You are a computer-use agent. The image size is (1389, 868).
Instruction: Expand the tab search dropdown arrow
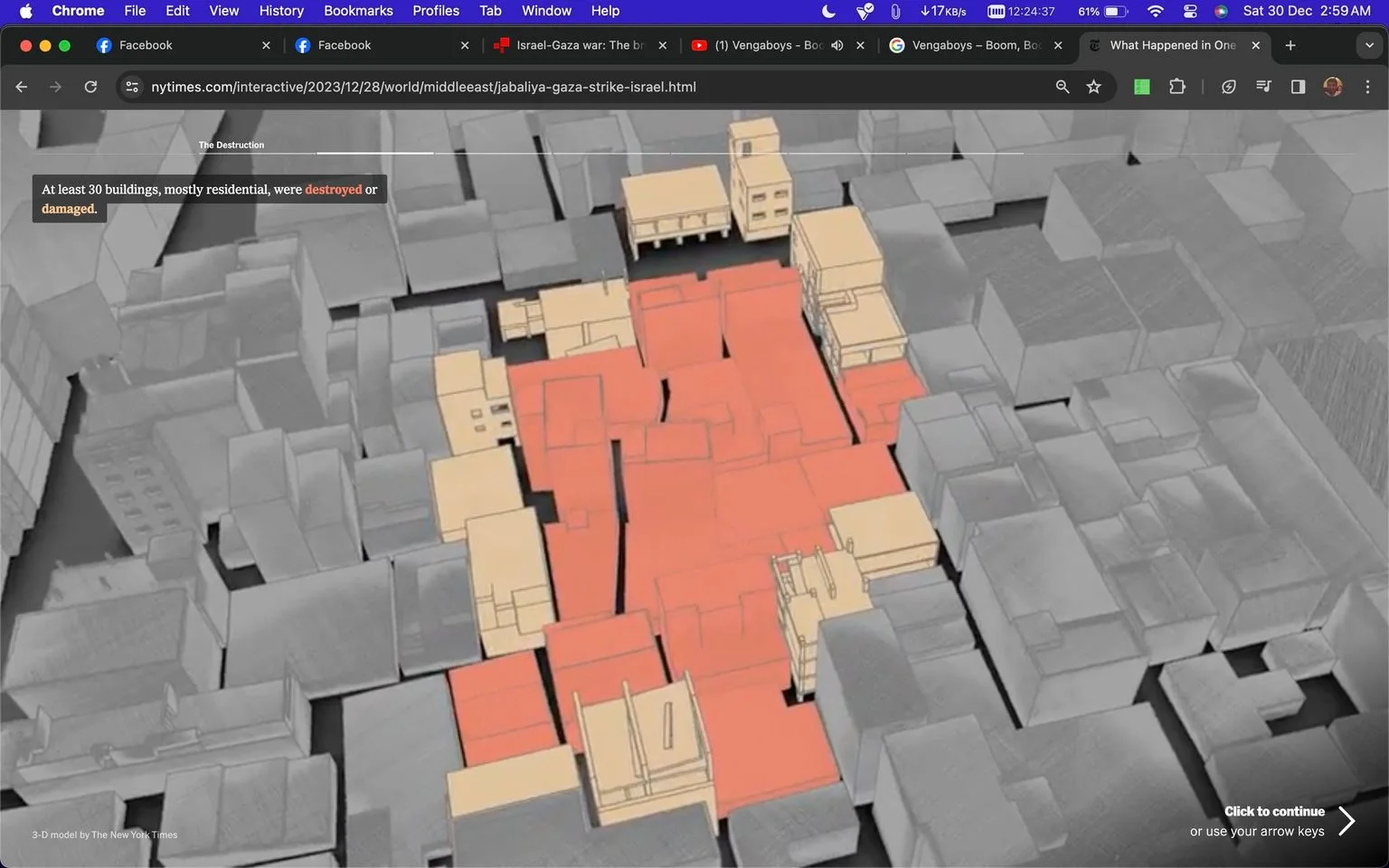(1369, 45)
